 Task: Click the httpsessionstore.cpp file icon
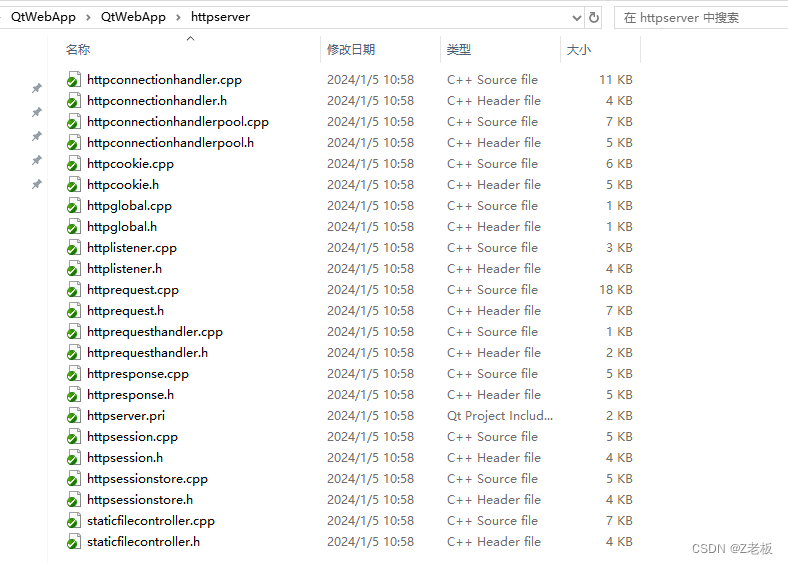tap(74, 479)
